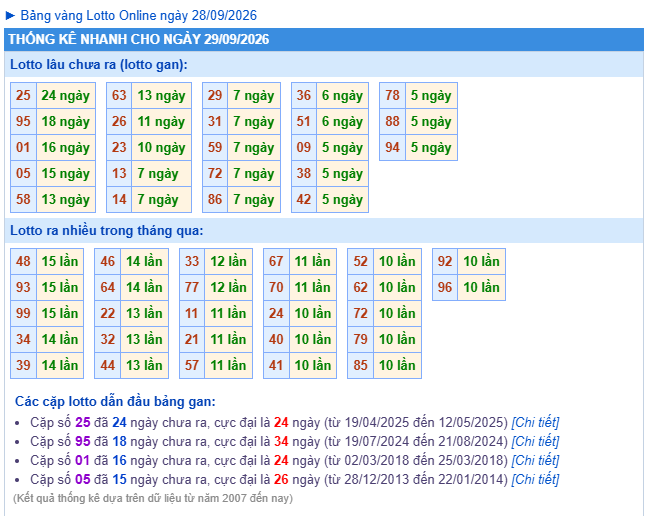Screen dimensions: 647x516
Task: Click lotto number 85 in monthly stats
Action: coord(360,365)
